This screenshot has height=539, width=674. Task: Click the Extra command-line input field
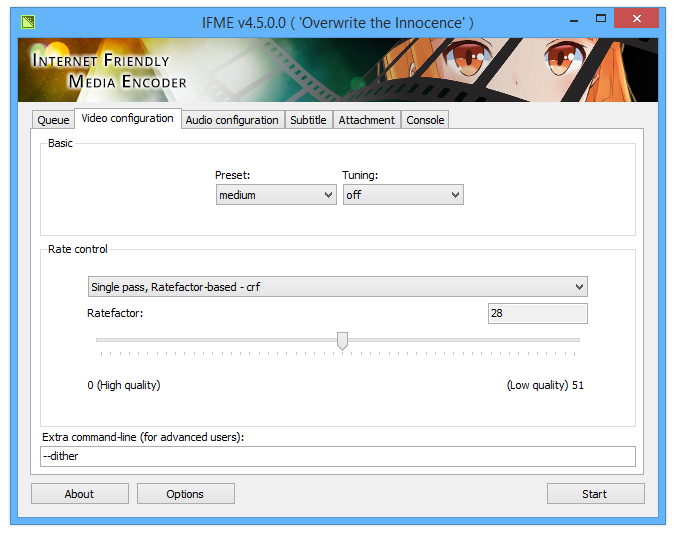337,456
